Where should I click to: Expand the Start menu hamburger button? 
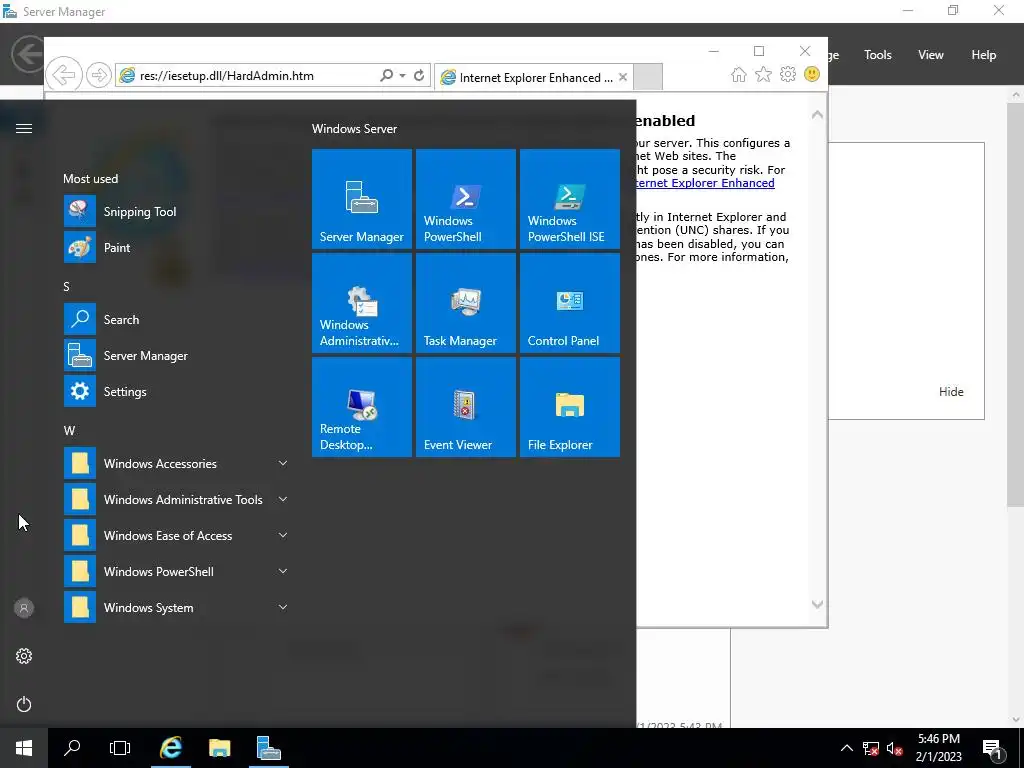coord(24,128)
